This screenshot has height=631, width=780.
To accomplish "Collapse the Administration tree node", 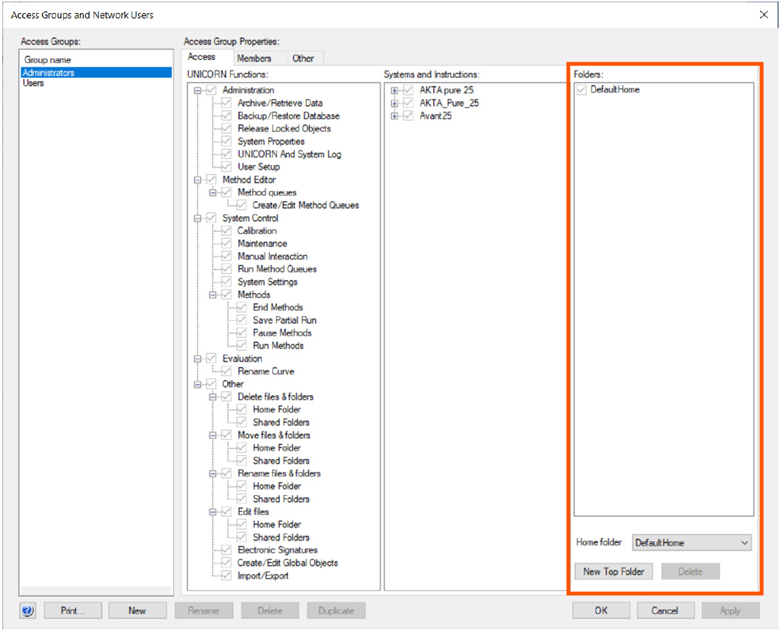I will click(x=198, y=90).
